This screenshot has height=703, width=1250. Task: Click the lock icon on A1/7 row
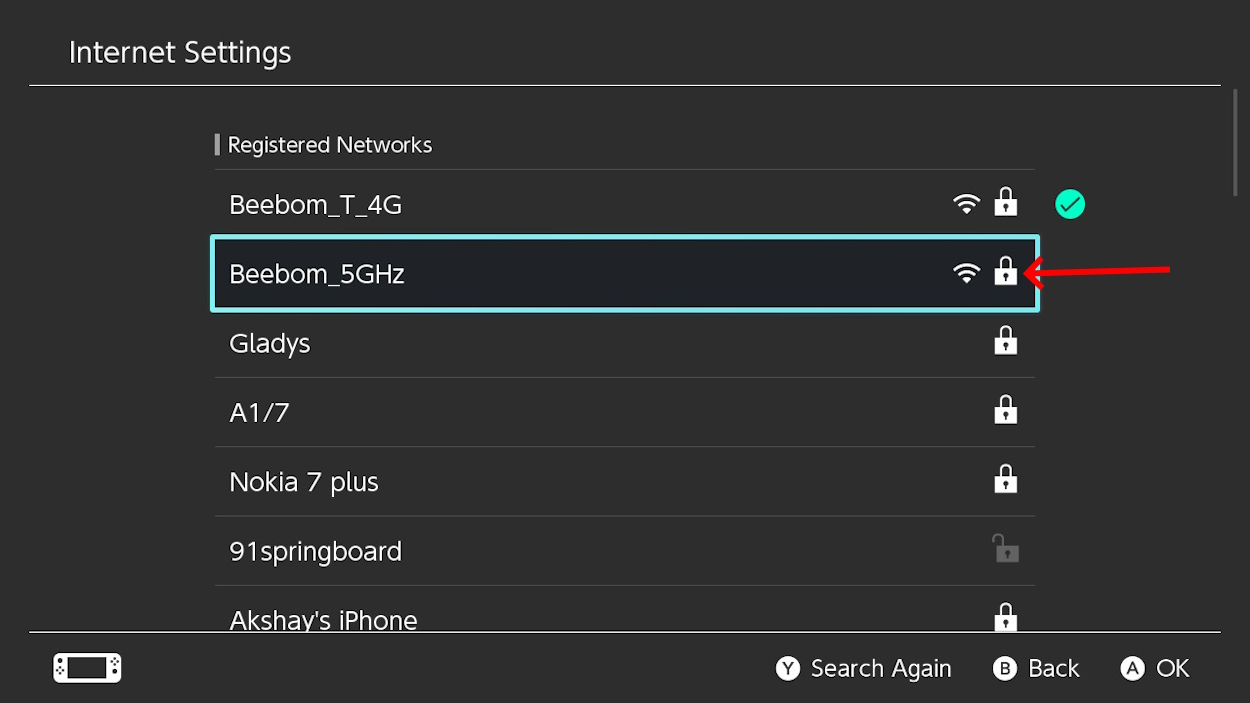(1006, 411)
